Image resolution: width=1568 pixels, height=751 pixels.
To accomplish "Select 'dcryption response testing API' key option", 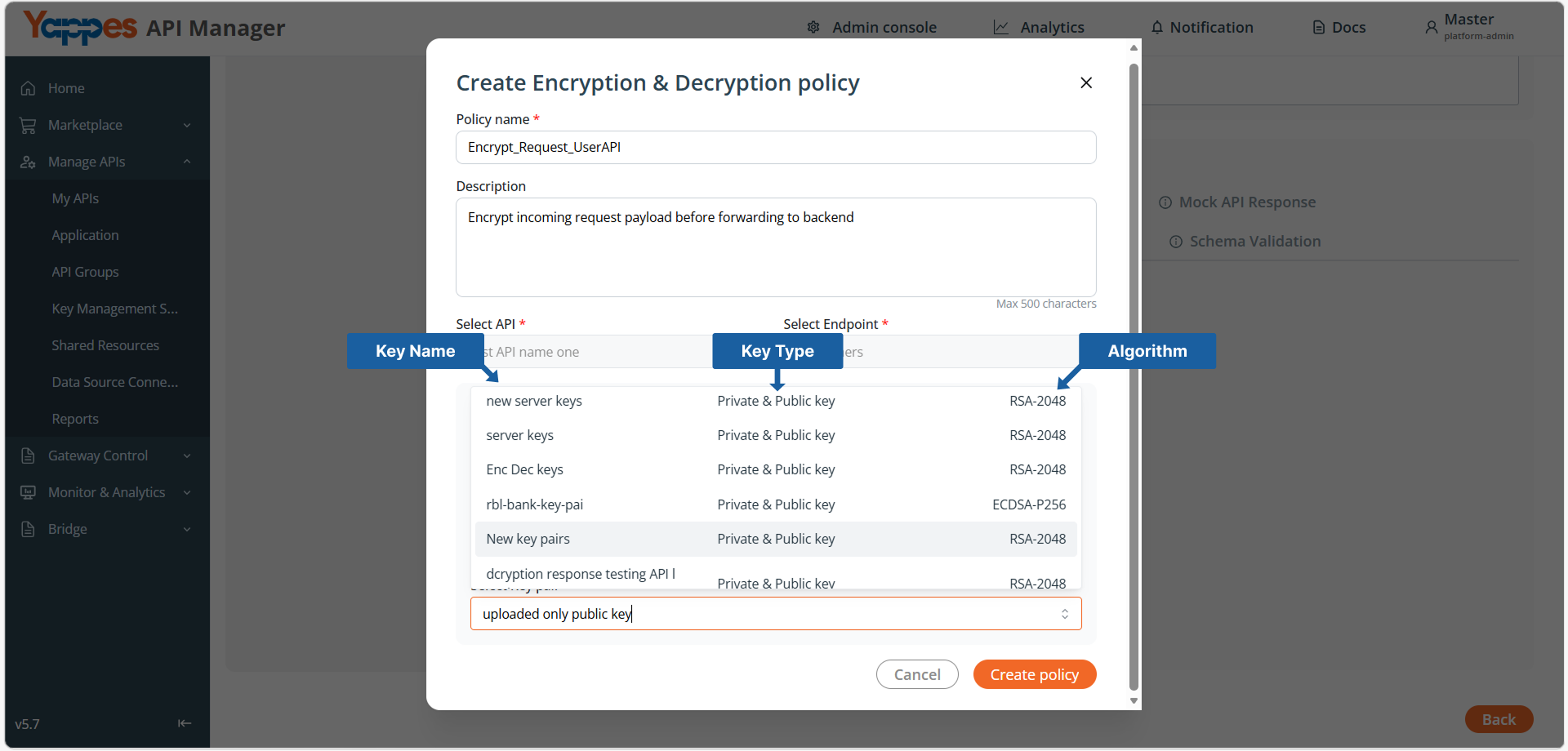I will 776,575.
